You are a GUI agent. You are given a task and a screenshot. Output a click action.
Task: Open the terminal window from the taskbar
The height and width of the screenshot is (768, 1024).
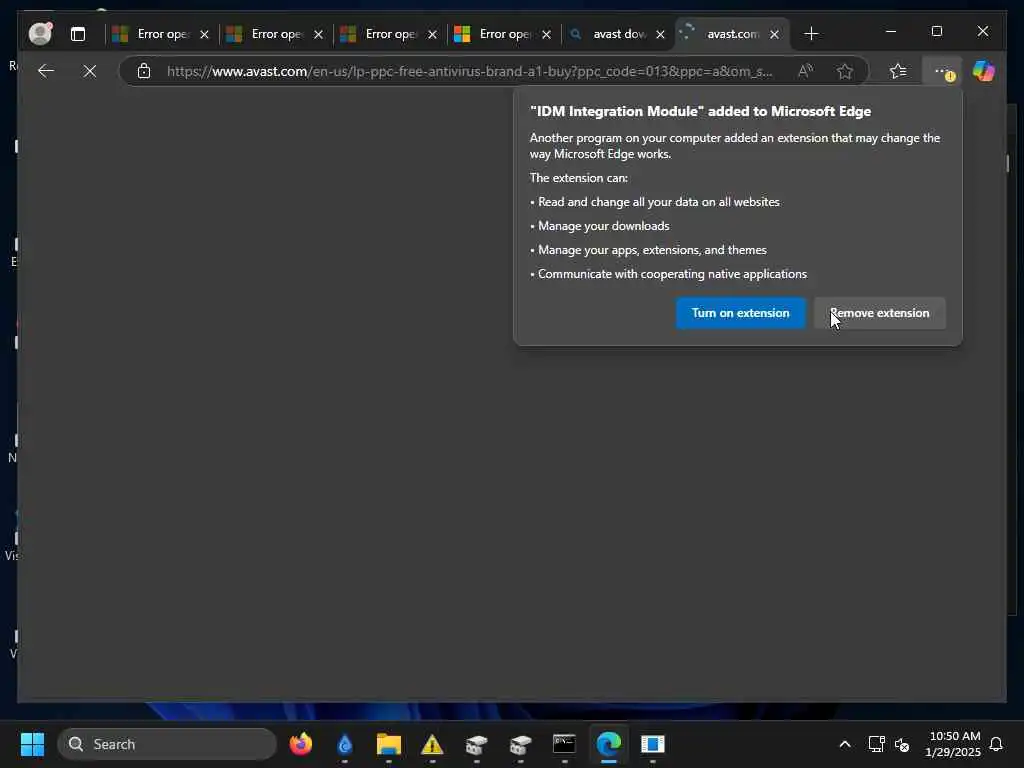pyautogui.click(x=564, y=744)
